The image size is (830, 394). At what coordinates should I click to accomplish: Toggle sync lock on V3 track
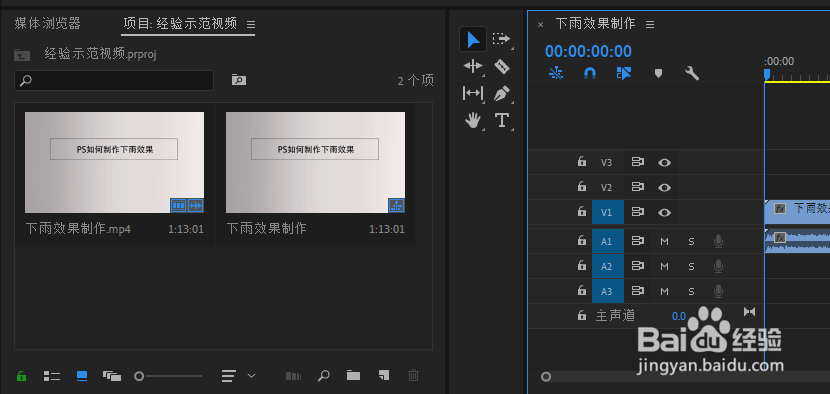637,162
